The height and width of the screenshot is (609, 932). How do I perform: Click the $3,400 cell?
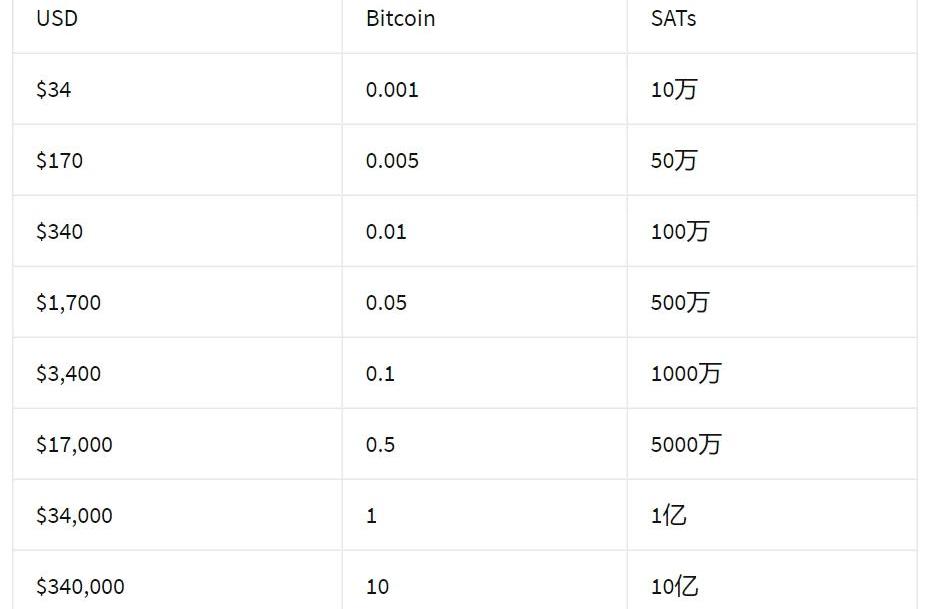tap(68, 374)
